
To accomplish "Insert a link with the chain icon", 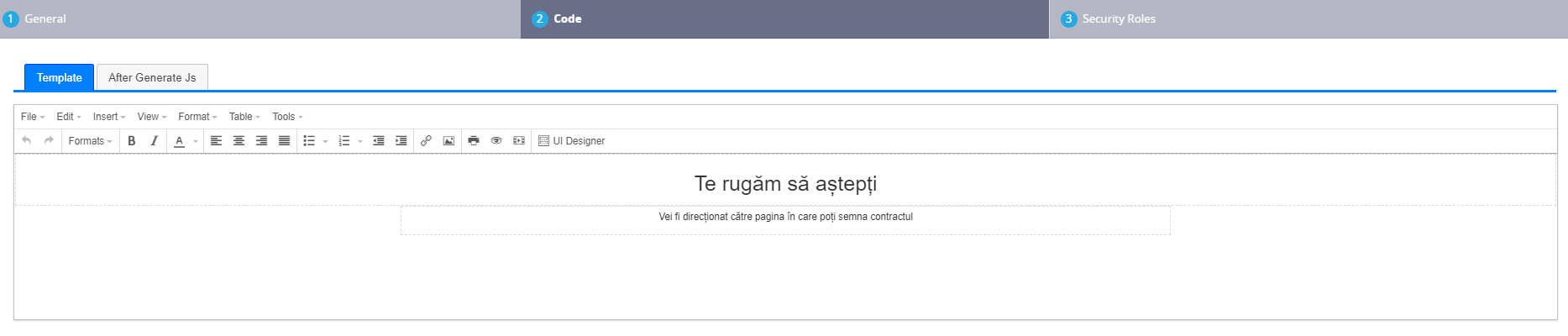I will click(x=426, y=141).
